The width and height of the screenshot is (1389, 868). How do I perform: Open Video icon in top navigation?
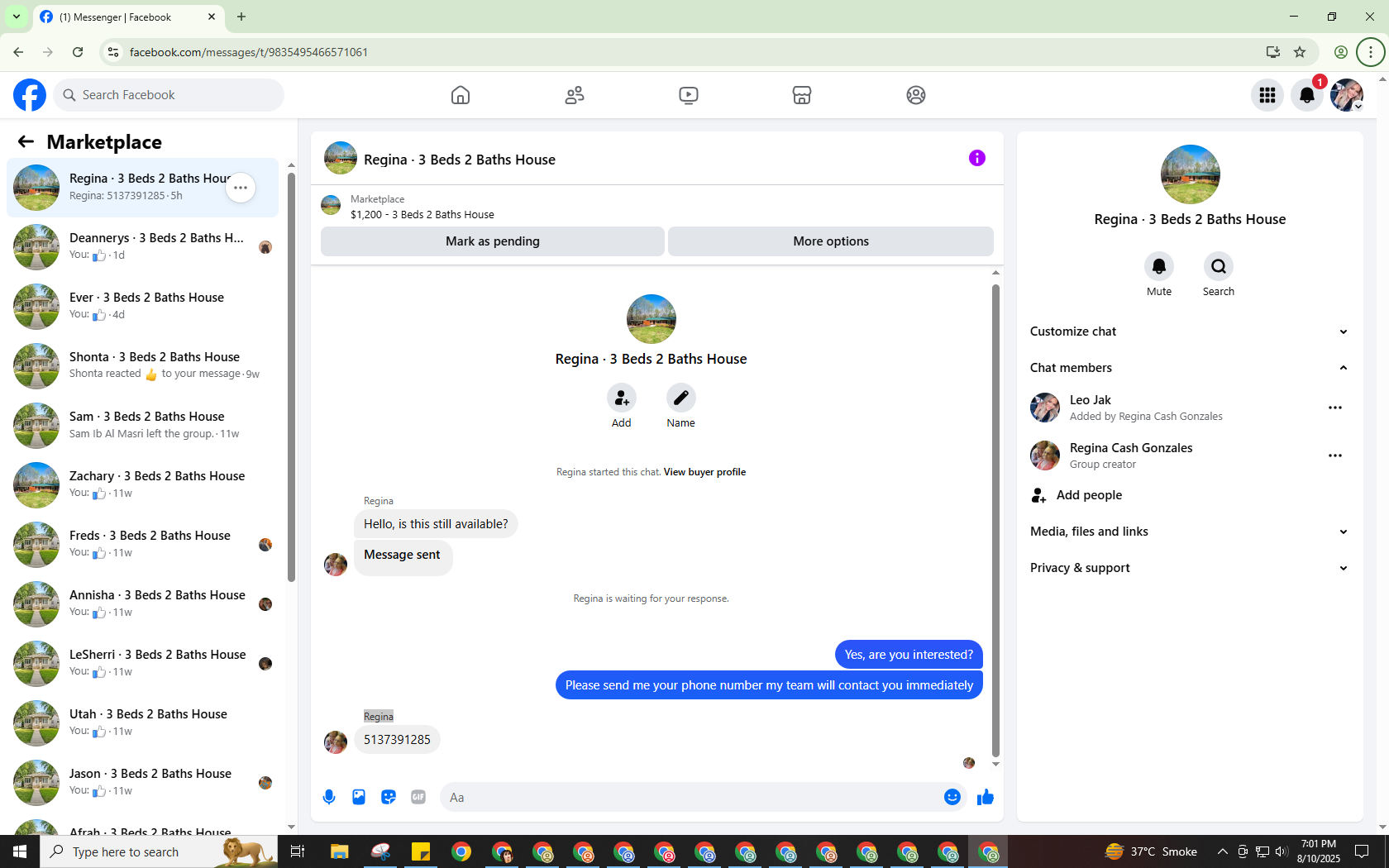[689, 95]
